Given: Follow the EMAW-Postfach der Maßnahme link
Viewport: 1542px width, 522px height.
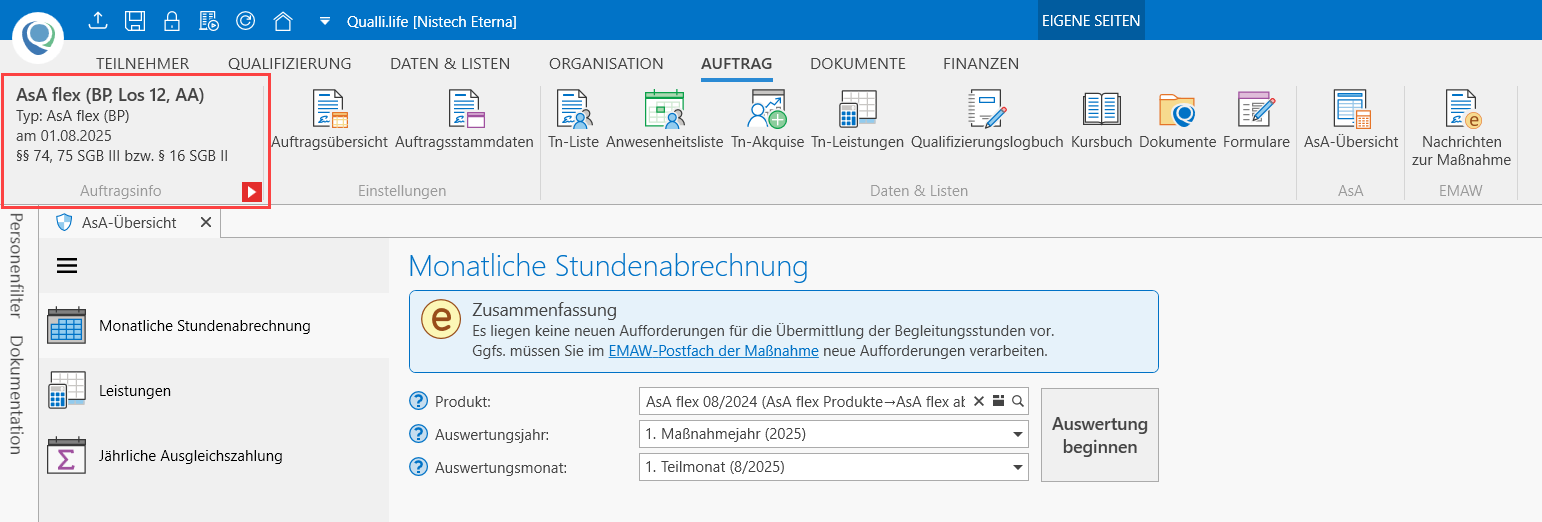Looking at the screenshot, I should 713,351.
